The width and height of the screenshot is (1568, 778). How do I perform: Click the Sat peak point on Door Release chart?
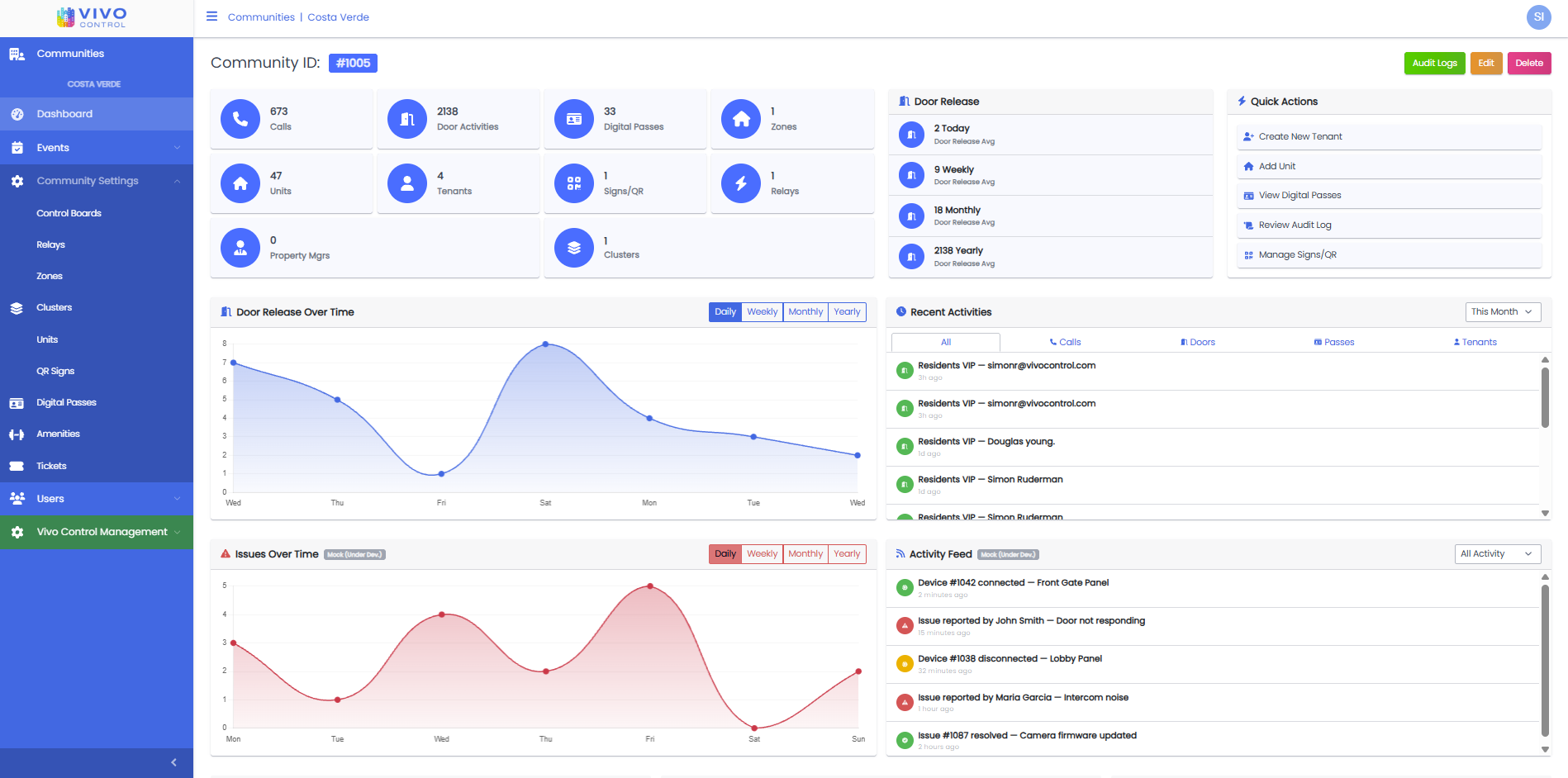point(545,344)
